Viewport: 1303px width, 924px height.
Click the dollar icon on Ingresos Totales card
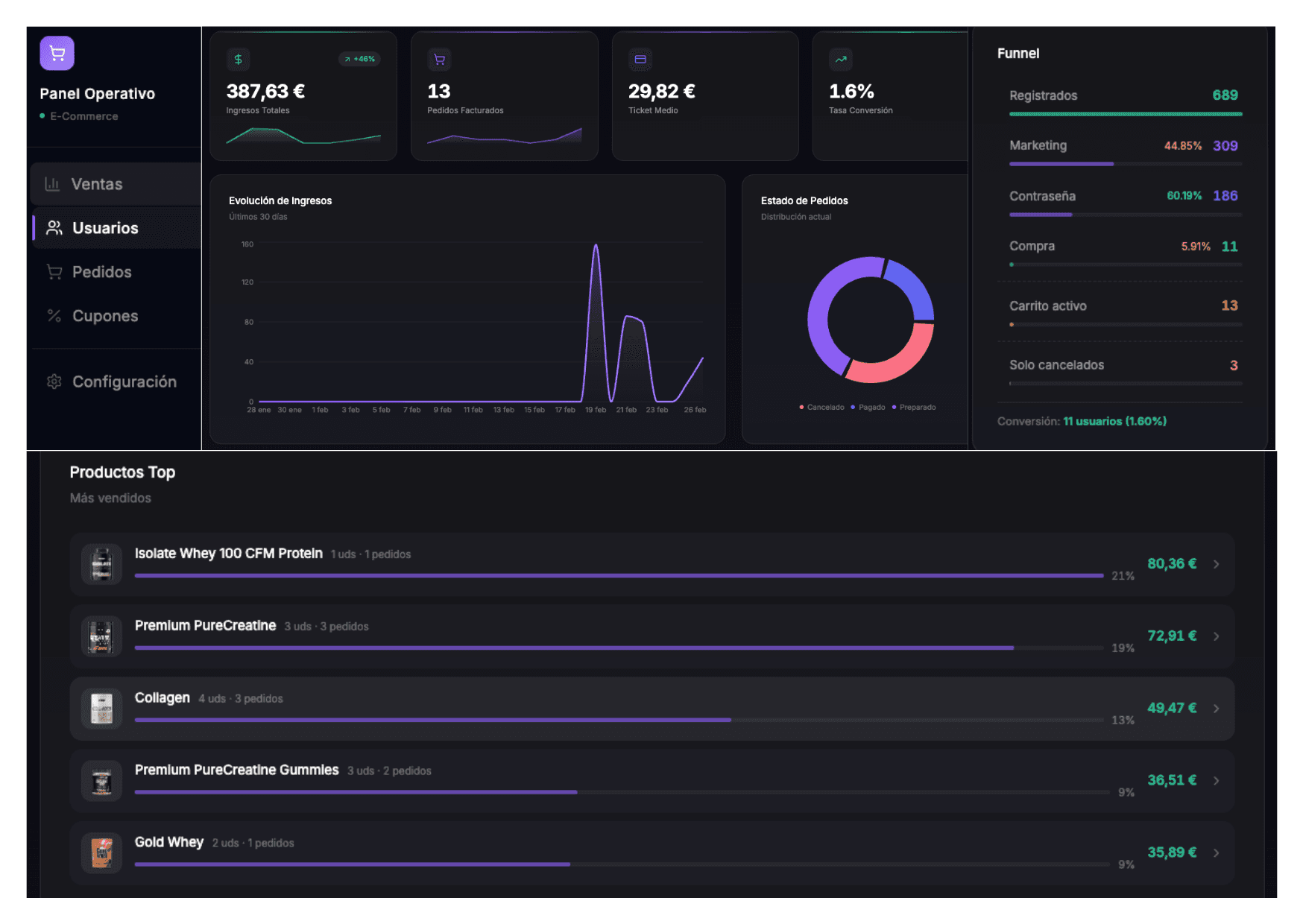238,60
